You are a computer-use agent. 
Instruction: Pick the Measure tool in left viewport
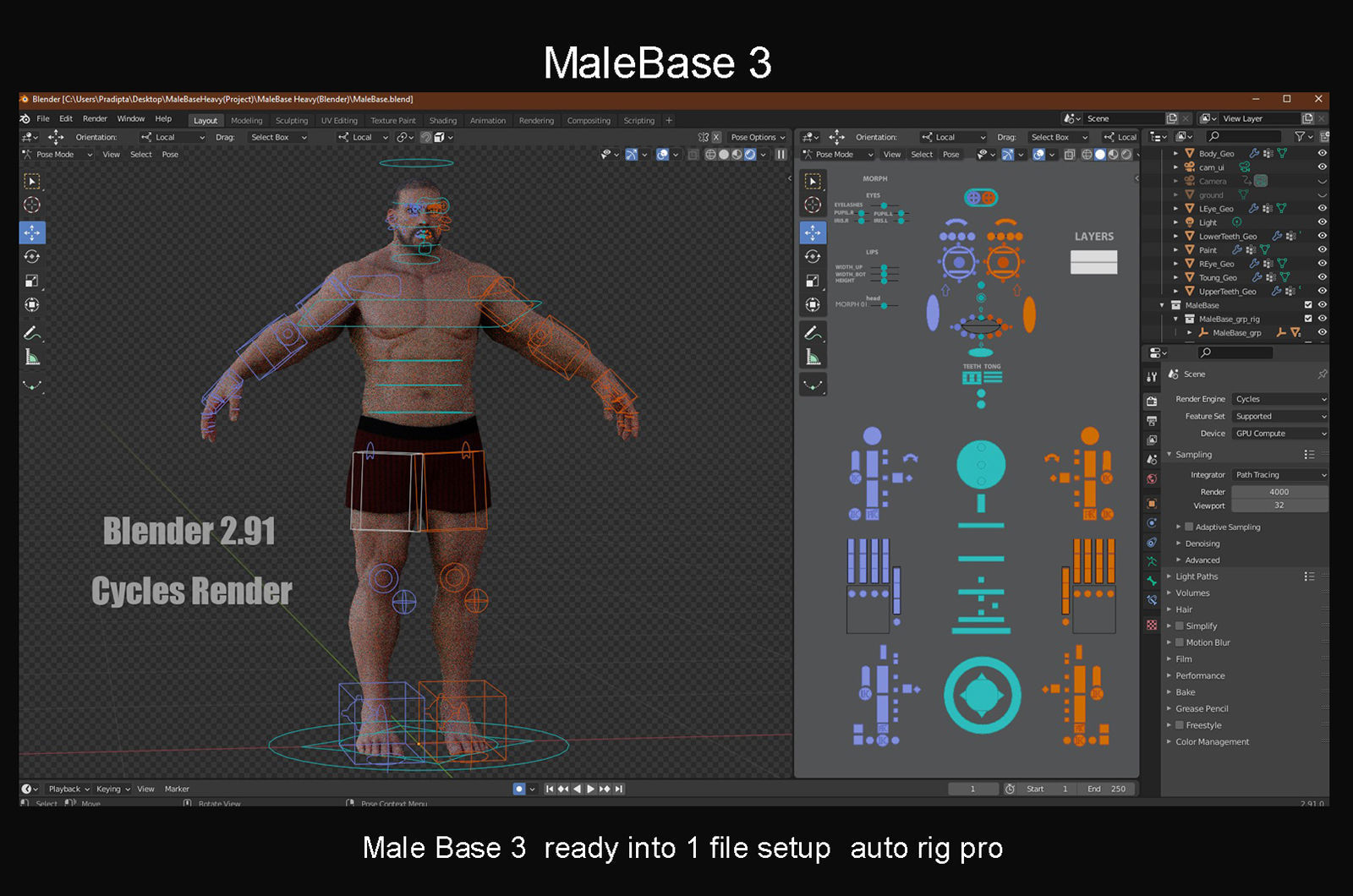(32, 358)
